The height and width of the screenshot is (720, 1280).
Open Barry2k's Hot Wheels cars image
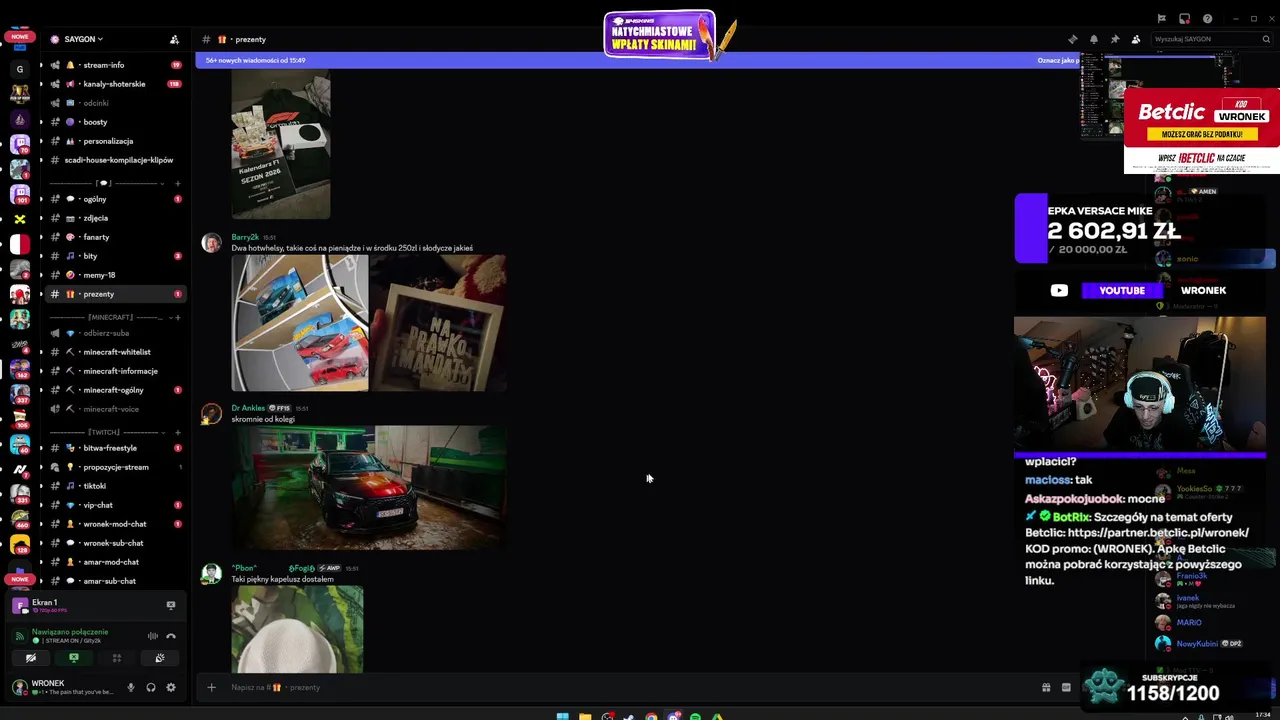[x=300, y=323]
